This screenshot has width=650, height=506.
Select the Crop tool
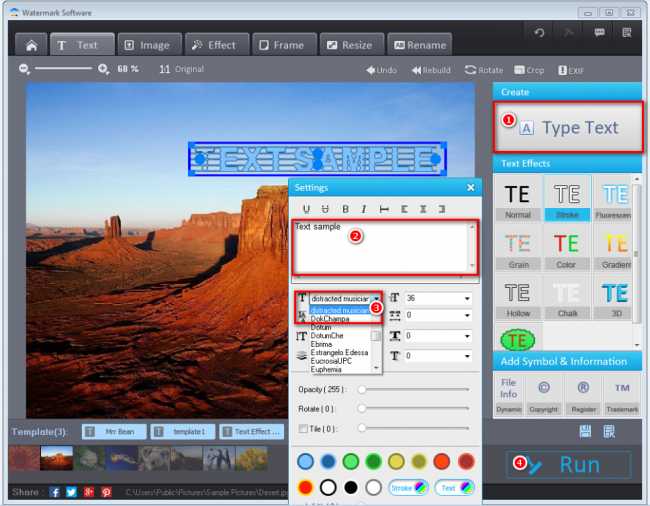pyautogui.click(x=529, y=70)
